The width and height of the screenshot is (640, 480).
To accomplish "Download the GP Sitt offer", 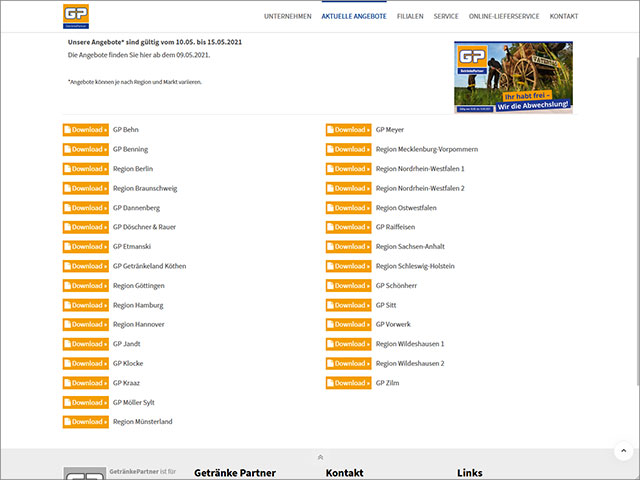I will pos(349,305).
